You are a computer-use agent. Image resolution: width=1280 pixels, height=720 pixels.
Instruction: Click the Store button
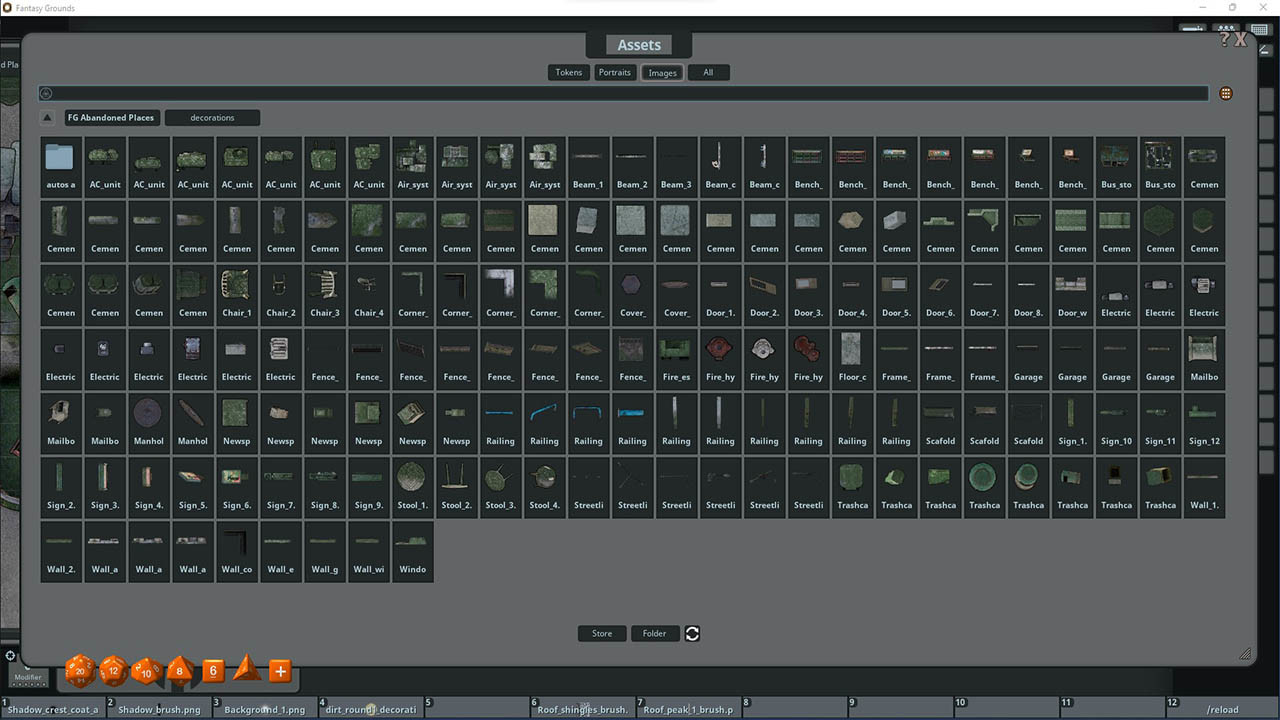tap(601, 633)
